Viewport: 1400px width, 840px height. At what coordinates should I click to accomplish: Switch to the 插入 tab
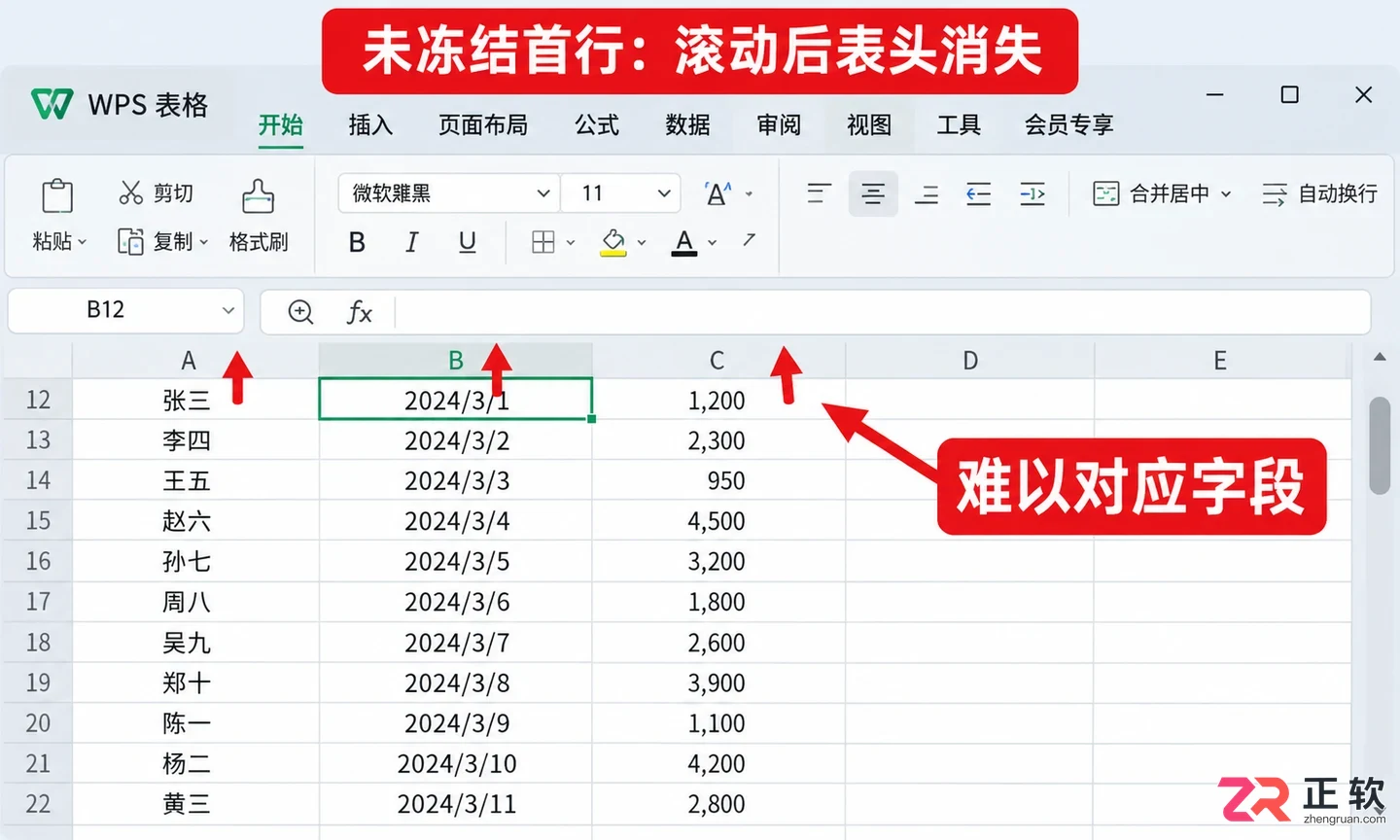370,124
